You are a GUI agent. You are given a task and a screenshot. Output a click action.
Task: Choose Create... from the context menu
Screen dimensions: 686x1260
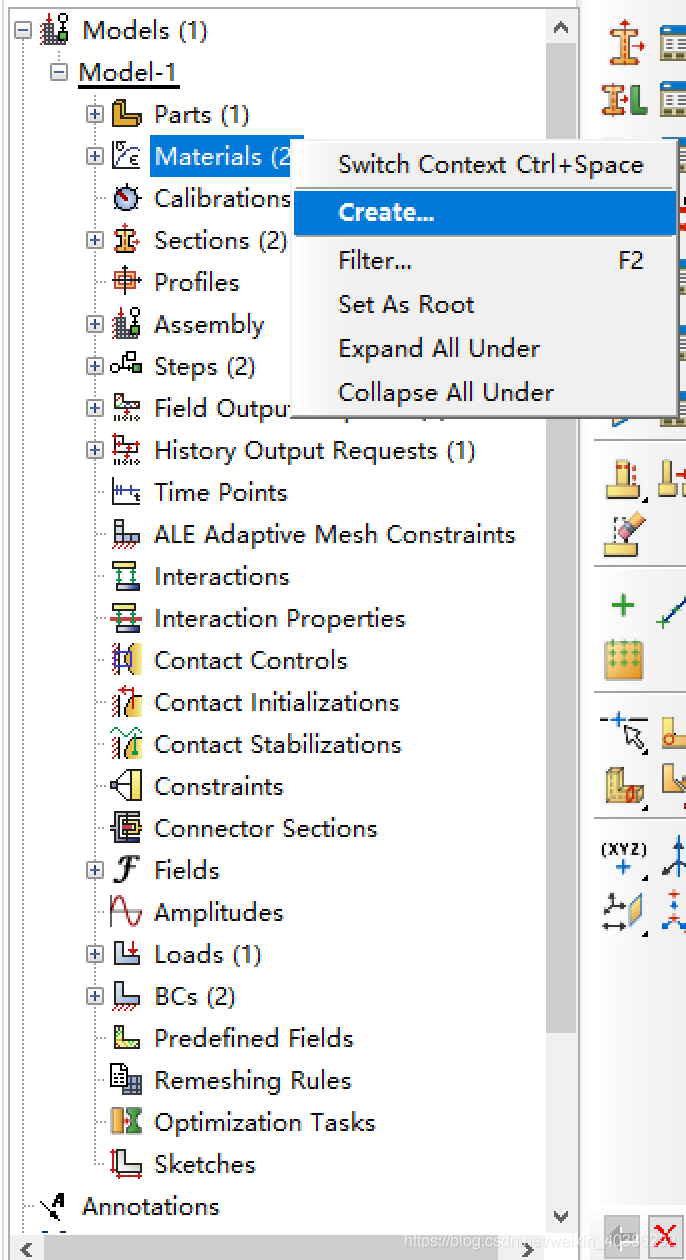[x=386, y=212]
